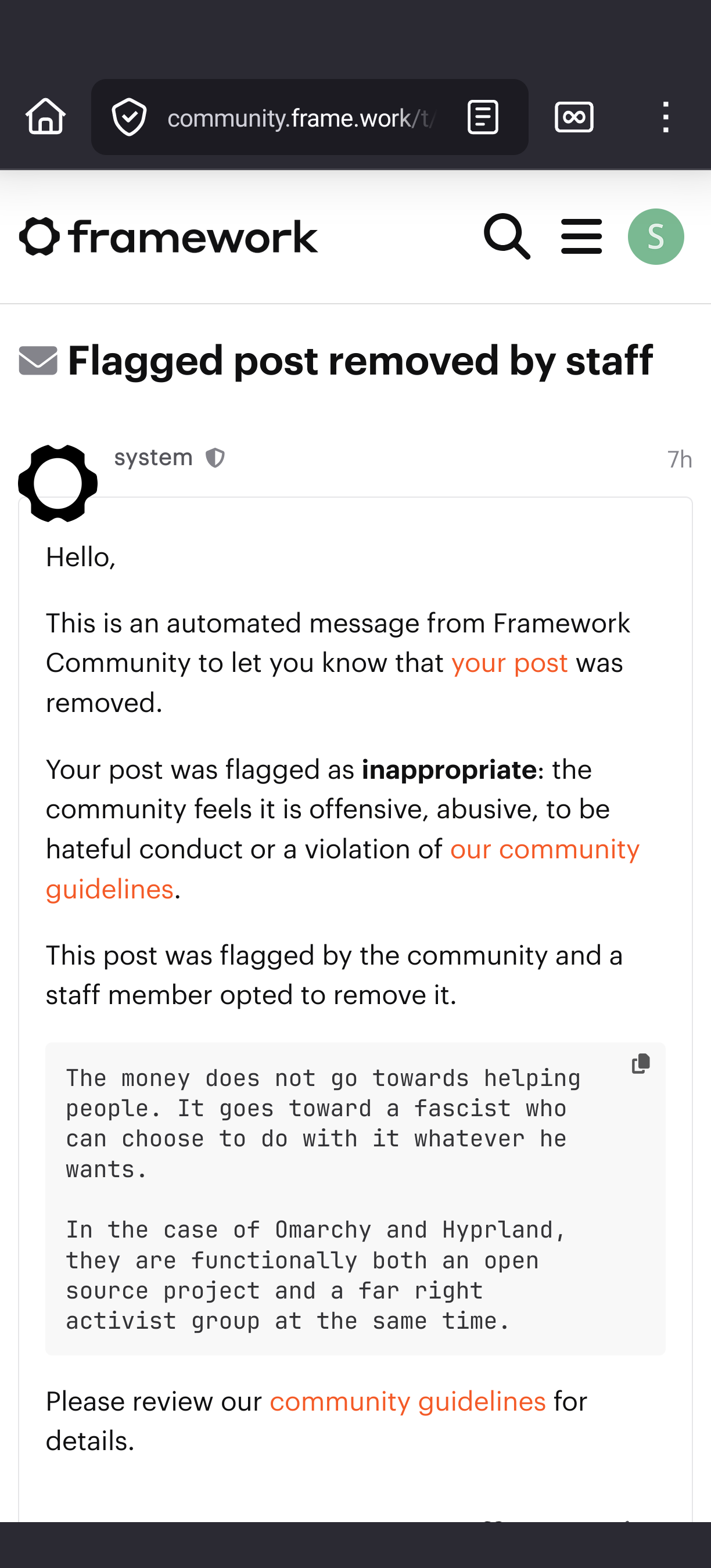The height and width of the screenshot is (1568, 711).
Task: Click the Framework logo
Action: tap(168, 237)
